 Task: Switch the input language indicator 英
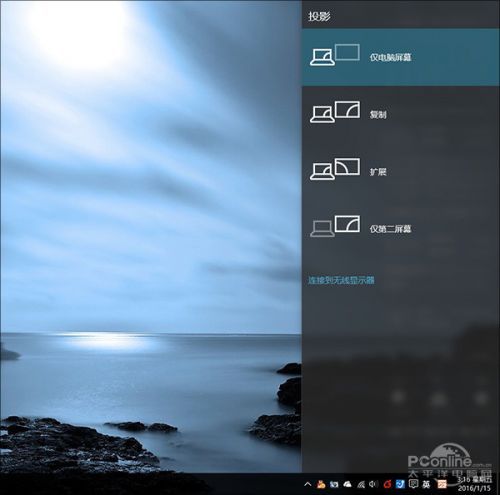pyautogui.click(x=426, y=484)
